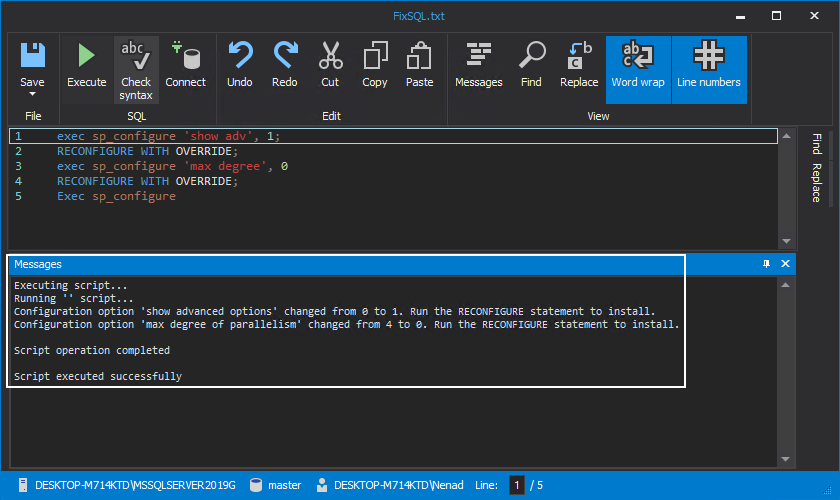This screenshot has height=500, width=840.
Task: Click the Connect database icon
Action: tap(185, 66)
